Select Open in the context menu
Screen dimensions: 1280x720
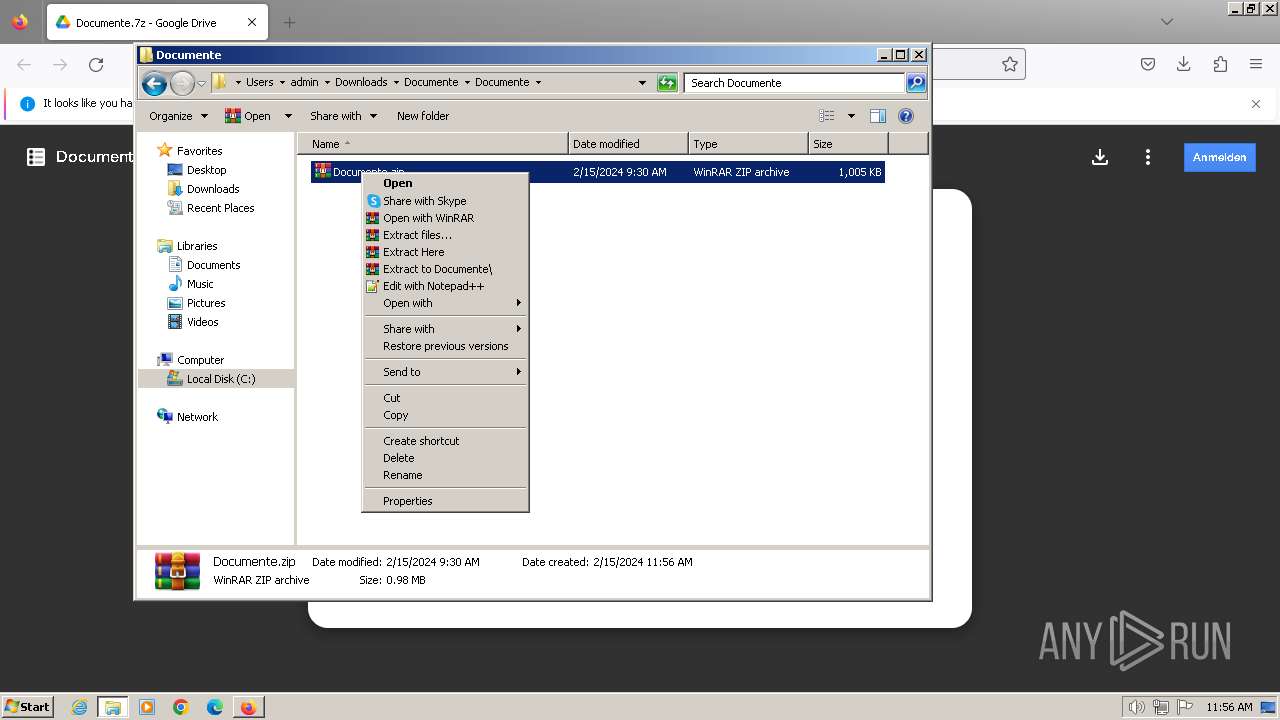point(445,183)
